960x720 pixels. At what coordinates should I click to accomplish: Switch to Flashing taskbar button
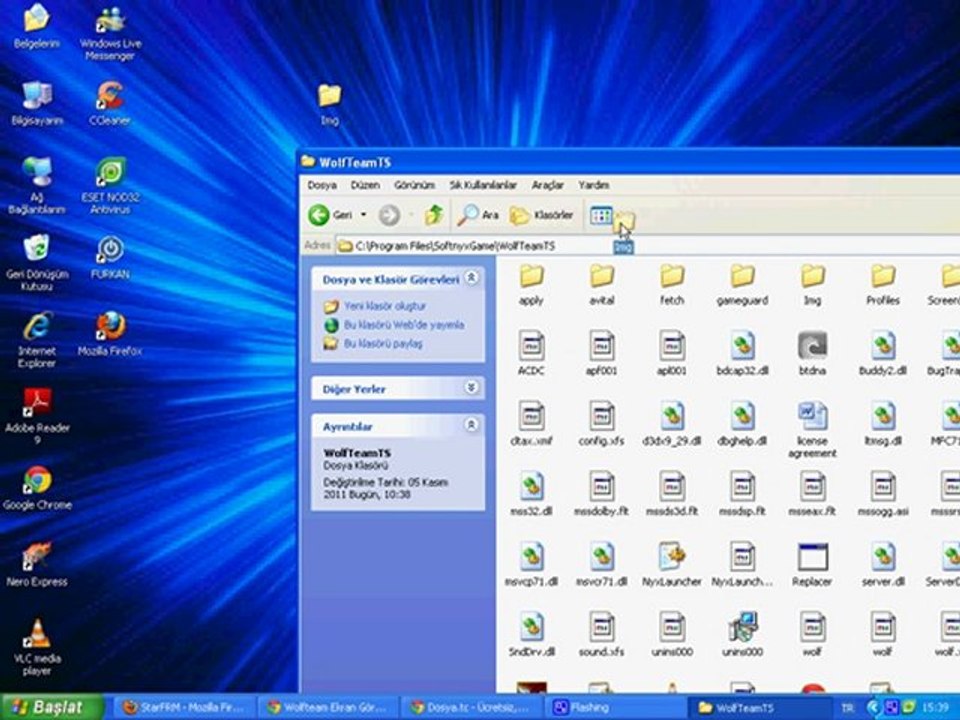tap(615, 708)
